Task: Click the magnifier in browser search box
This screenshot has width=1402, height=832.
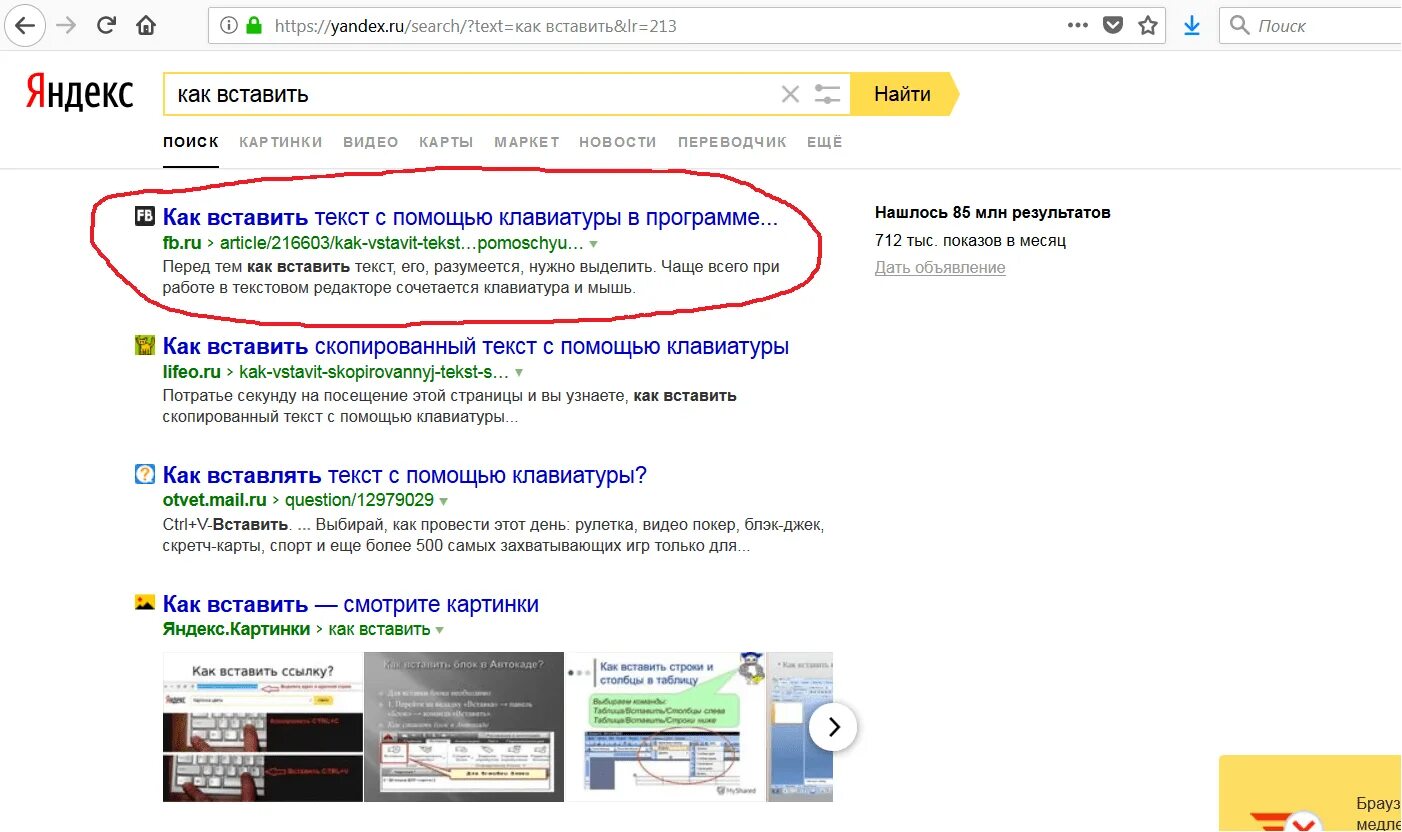Action: click(1240, 26)
